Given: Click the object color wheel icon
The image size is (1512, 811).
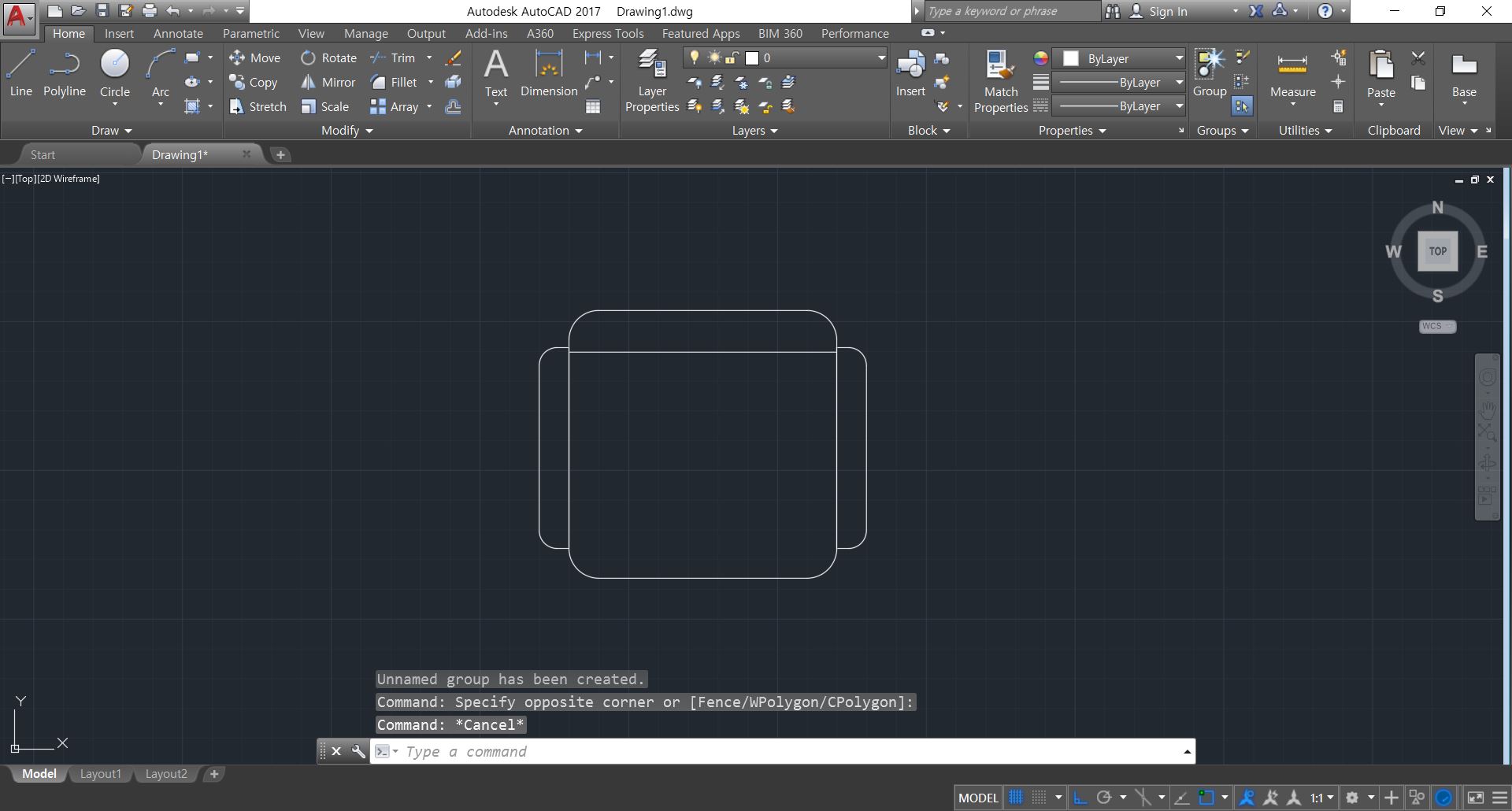Looking at the screenshot, I should (x=1040, y=58).
